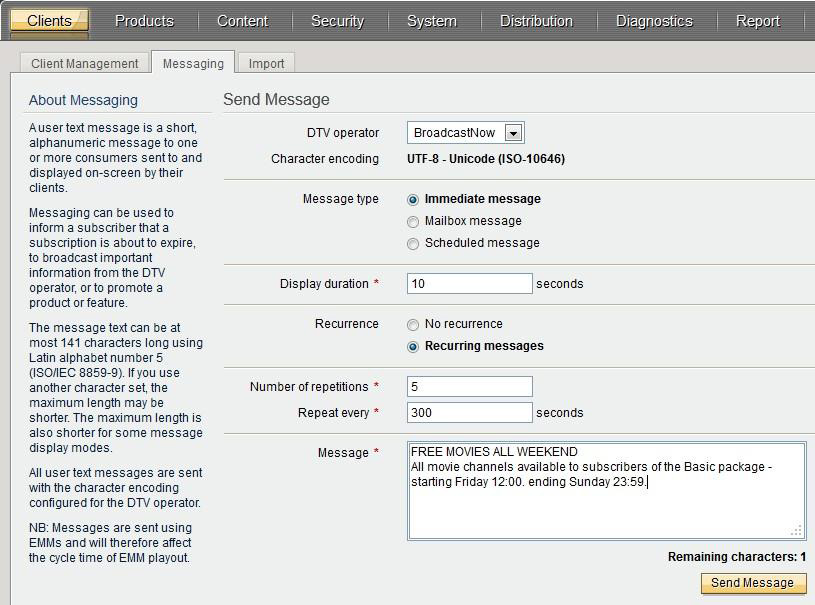Open the Products menu
The width and height of the screenshot is (815, 605).
pyautogui.click(x=144, y=21)
